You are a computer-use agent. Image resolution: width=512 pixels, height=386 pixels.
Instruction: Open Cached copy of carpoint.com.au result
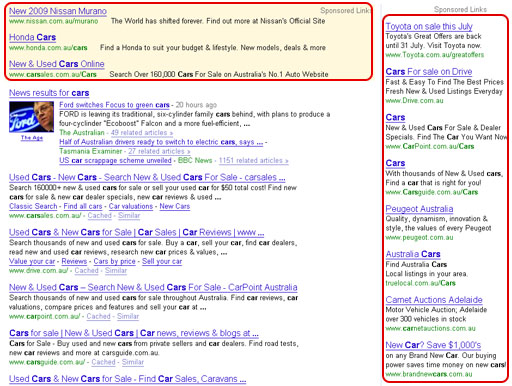98,316
